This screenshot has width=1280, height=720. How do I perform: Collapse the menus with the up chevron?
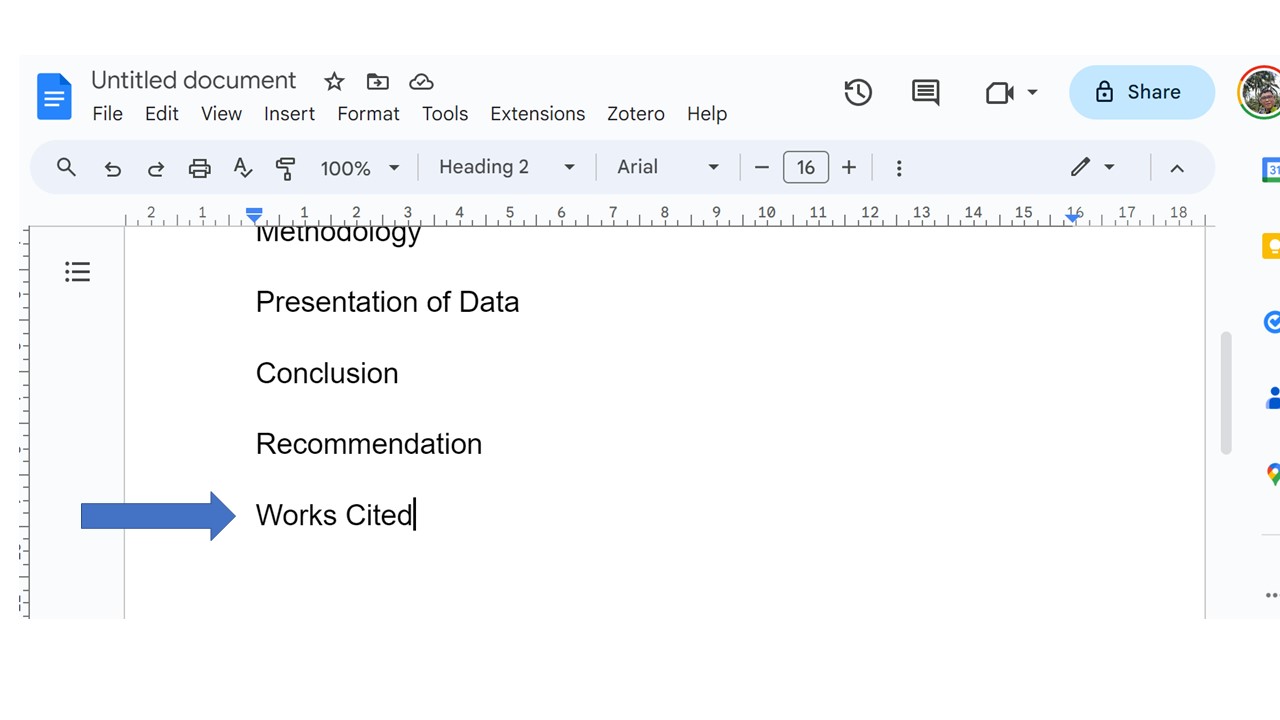(x=1177, y=168)
